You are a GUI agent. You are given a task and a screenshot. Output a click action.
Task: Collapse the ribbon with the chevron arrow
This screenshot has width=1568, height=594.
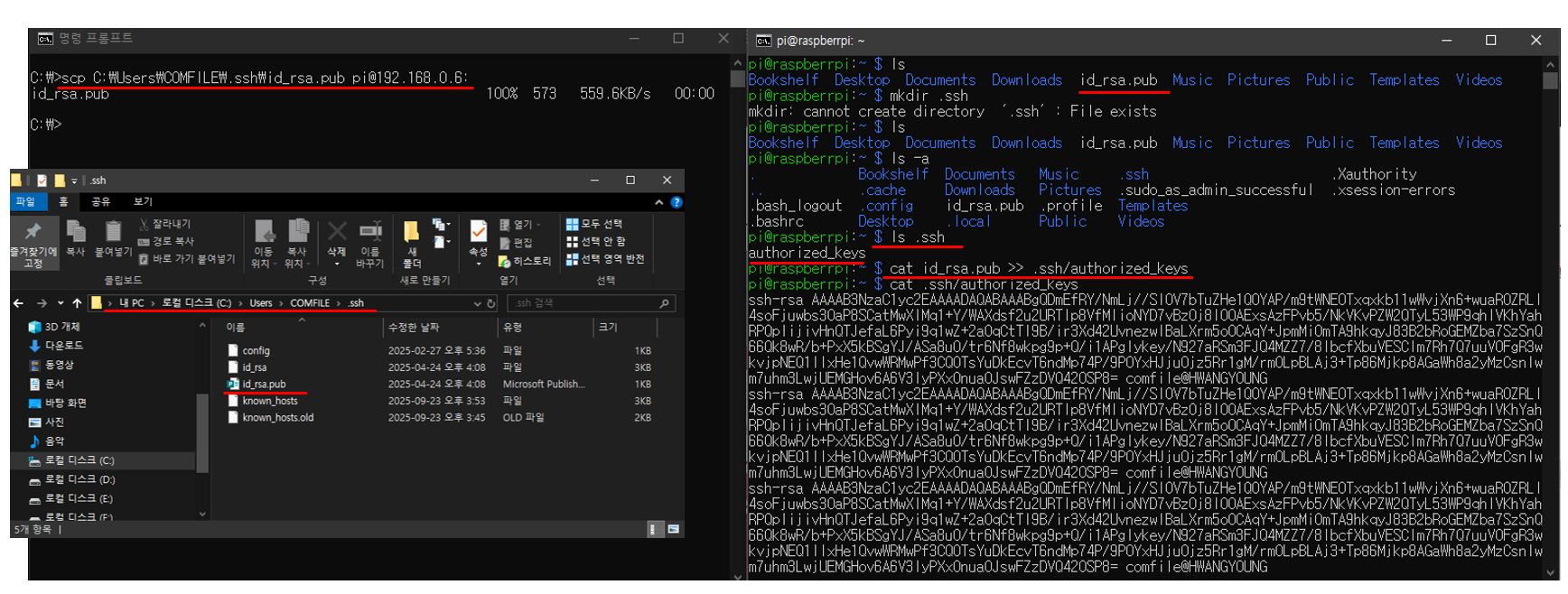point(659,202)
